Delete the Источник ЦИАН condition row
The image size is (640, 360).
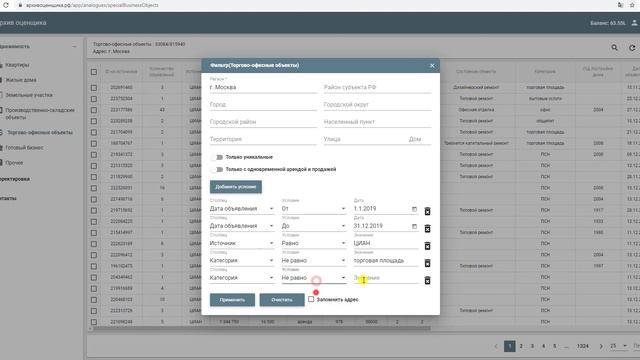click(x=427, y=246)
